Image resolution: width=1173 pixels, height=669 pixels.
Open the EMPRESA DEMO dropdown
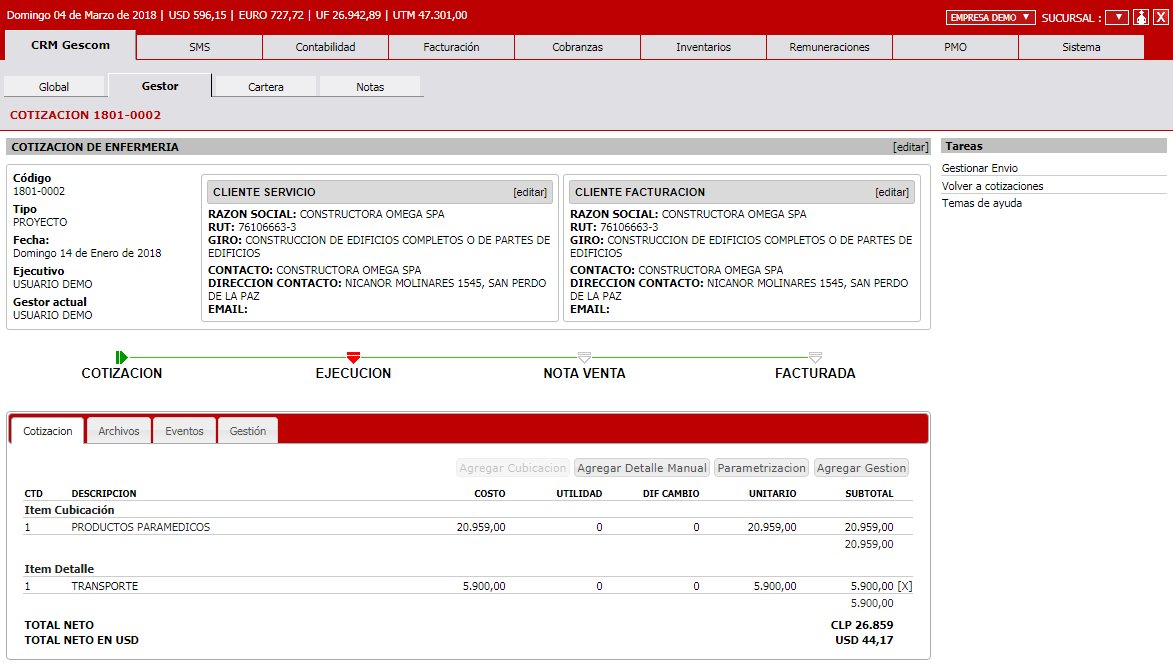990,17
